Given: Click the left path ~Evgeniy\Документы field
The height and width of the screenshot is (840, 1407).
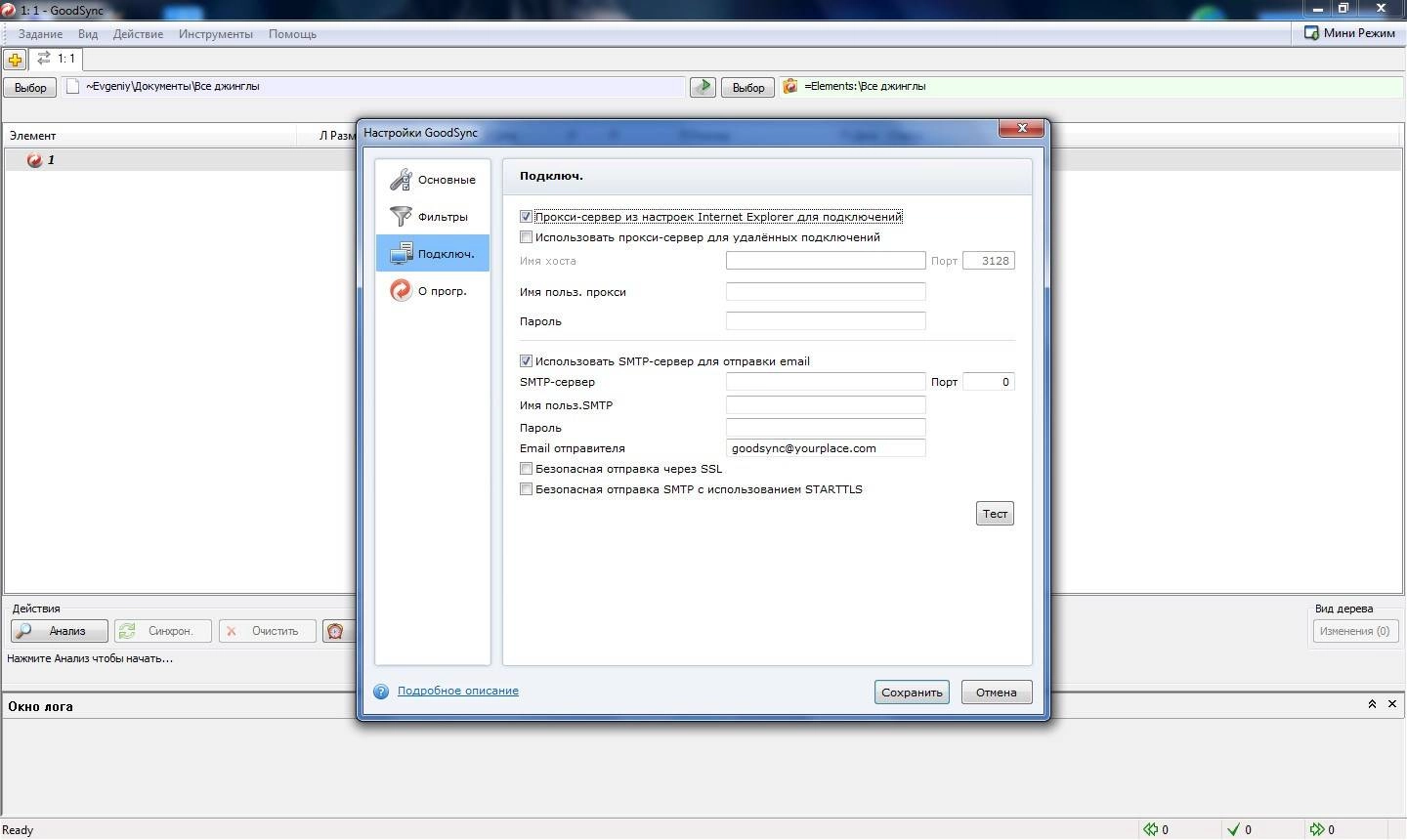Looking at the screenshot, I should (374, 86).
